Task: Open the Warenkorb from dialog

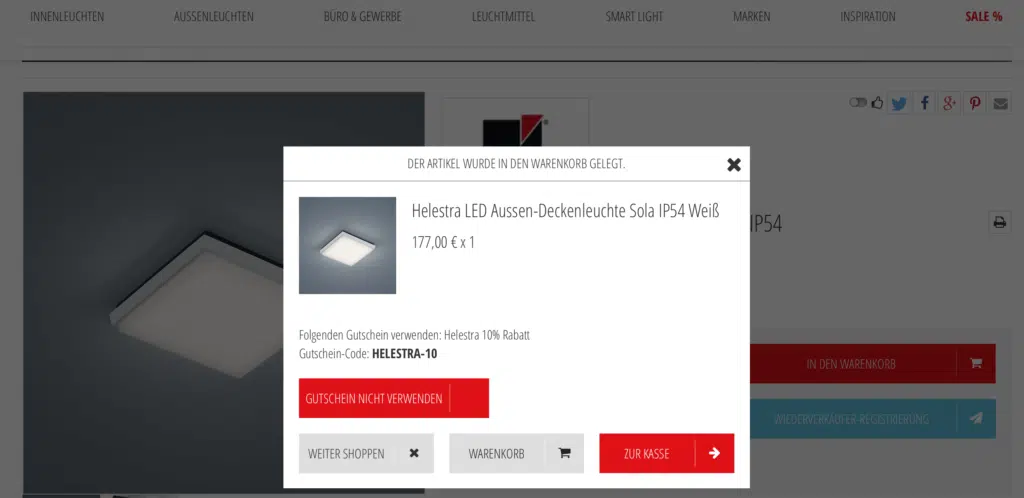Action: point(517,453)
